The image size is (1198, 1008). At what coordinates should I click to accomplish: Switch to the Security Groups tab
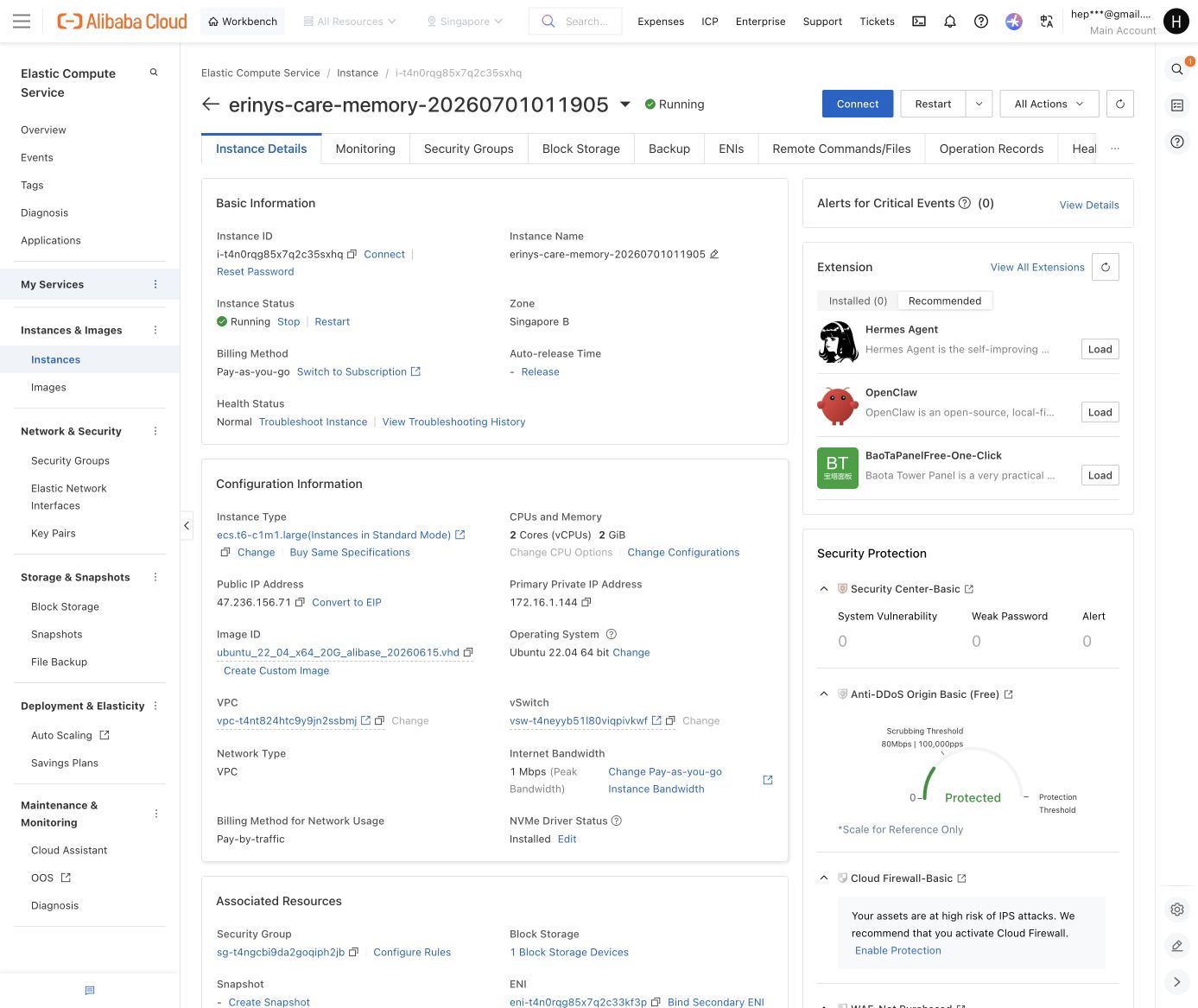(469, 149)
